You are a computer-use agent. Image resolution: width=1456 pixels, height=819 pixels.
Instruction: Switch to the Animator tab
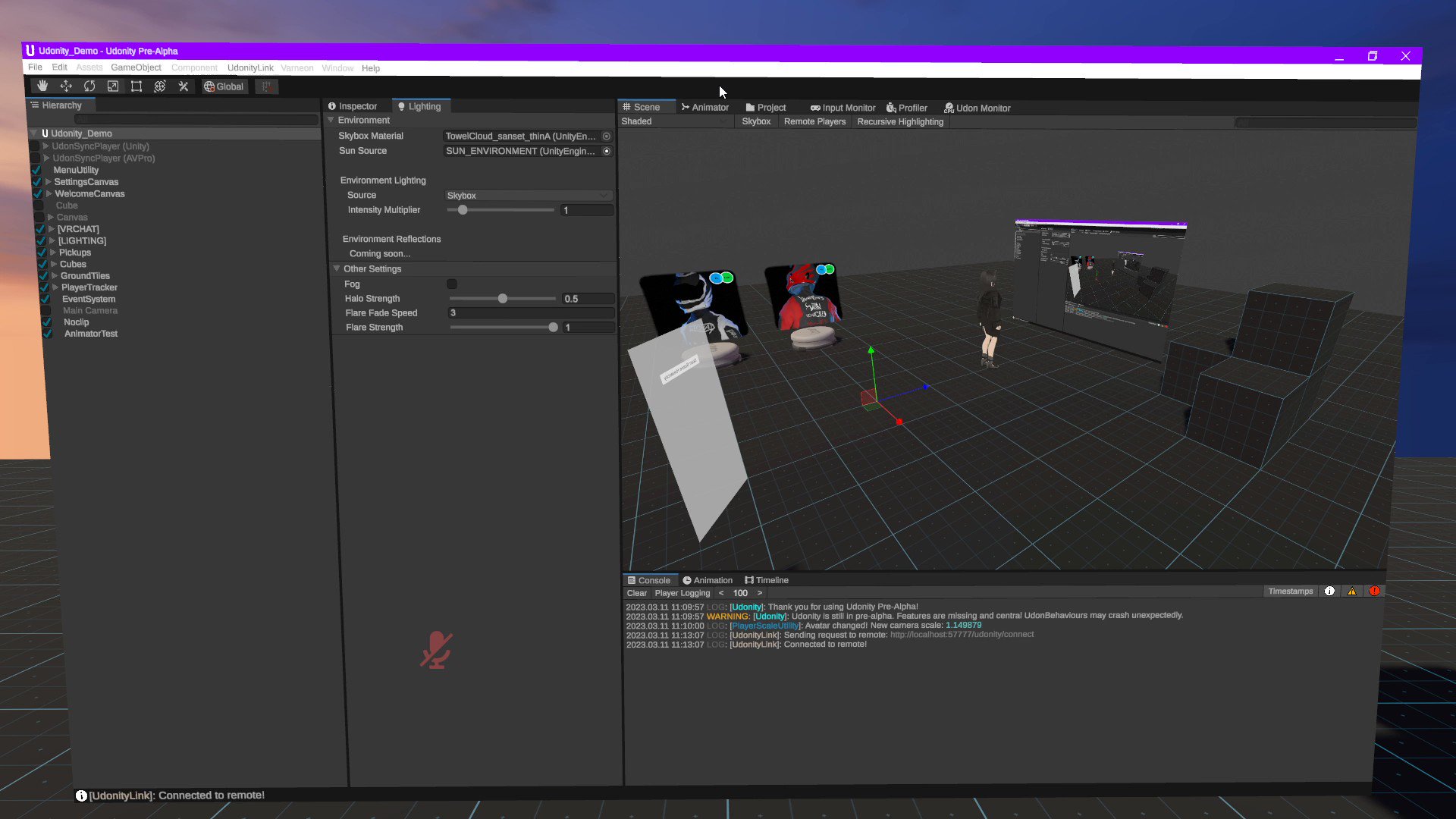[705, 108]
